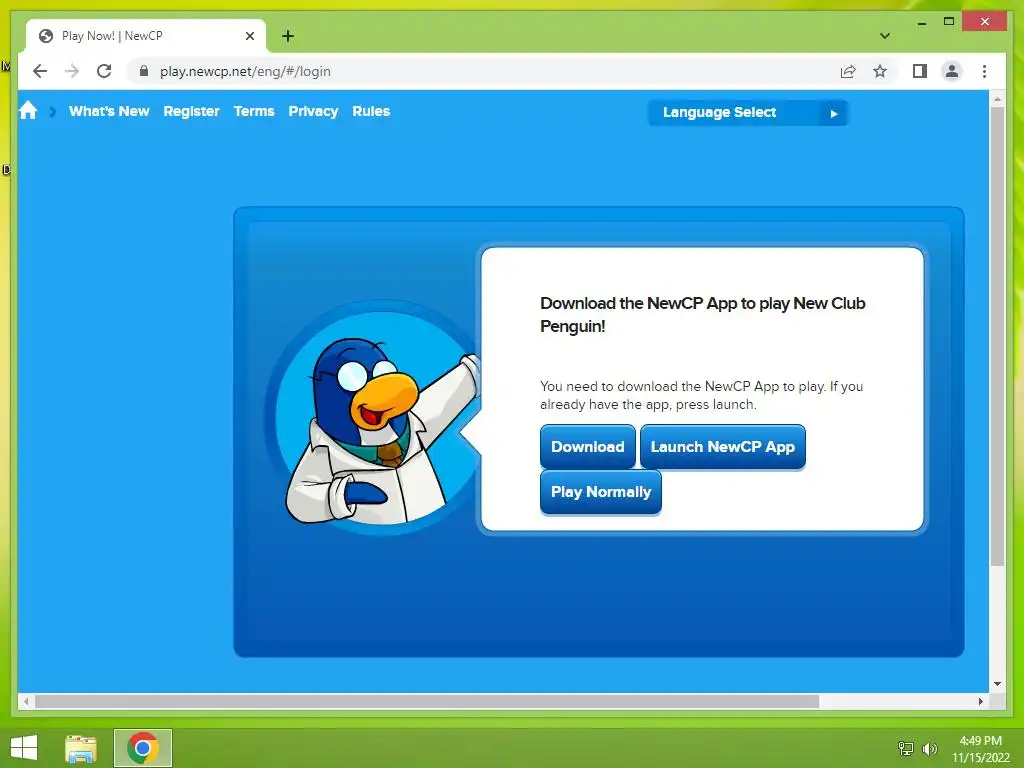Open the Register link
The image size is (1024, 768).
click(191, 111)
